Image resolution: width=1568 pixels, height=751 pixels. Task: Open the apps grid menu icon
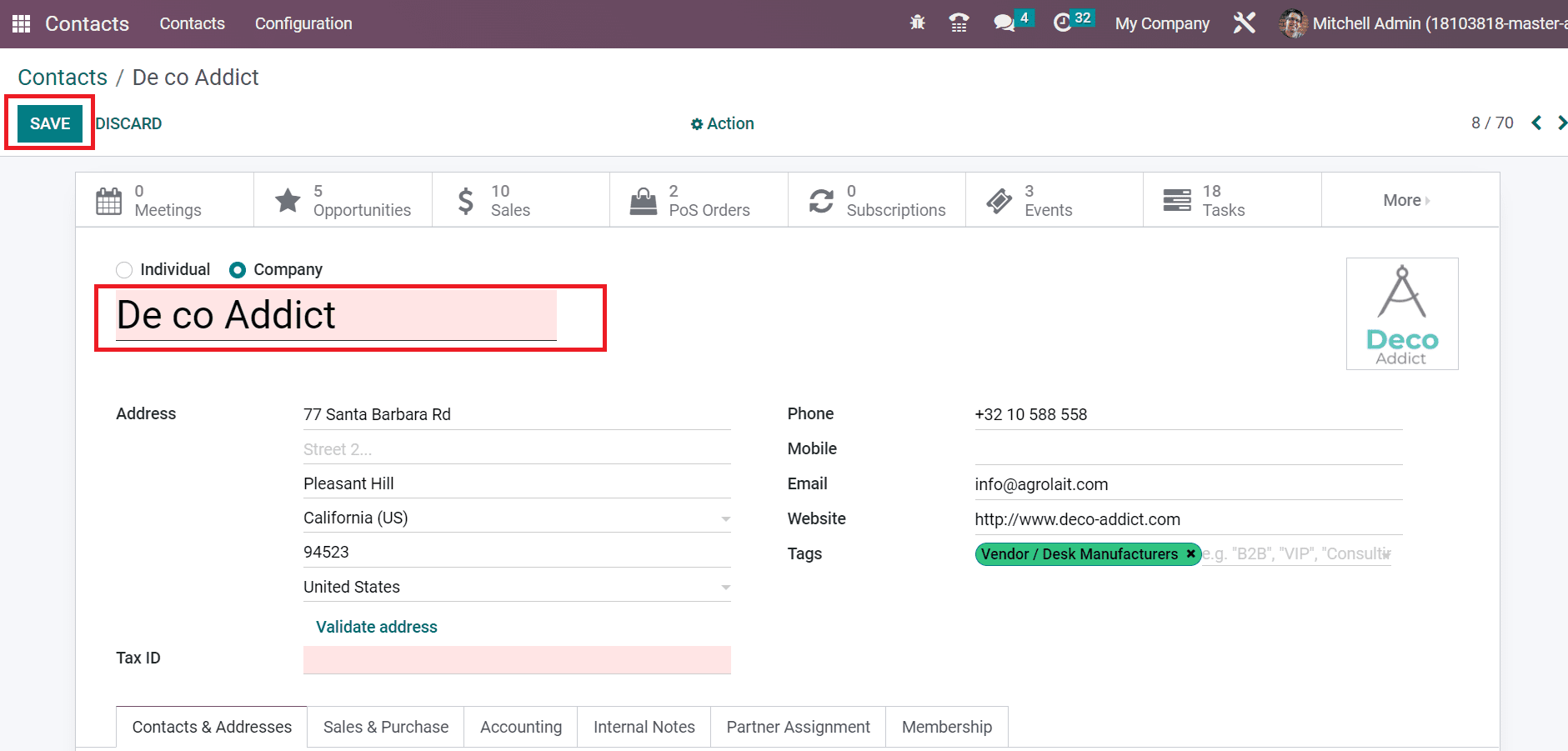point(22,23)
